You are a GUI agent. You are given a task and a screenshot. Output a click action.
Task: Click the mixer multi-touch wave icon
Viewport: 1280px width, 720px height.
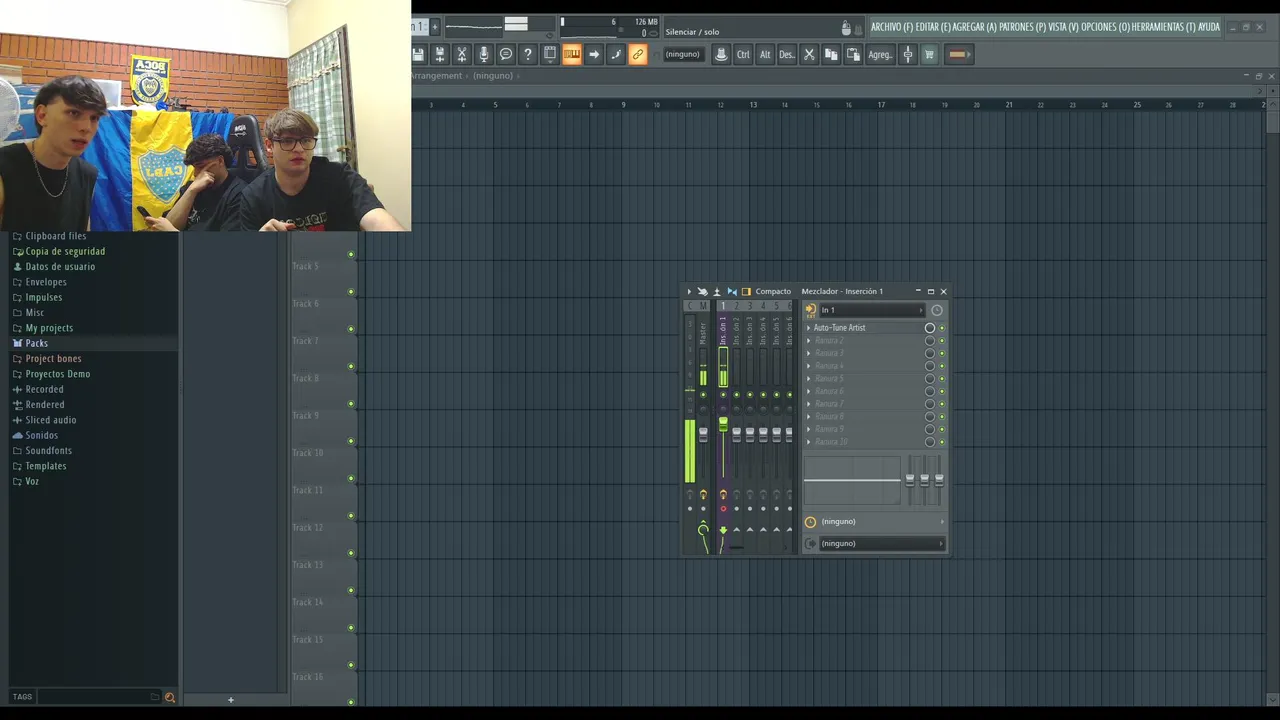pyautogui.click(x=702, y=291)
